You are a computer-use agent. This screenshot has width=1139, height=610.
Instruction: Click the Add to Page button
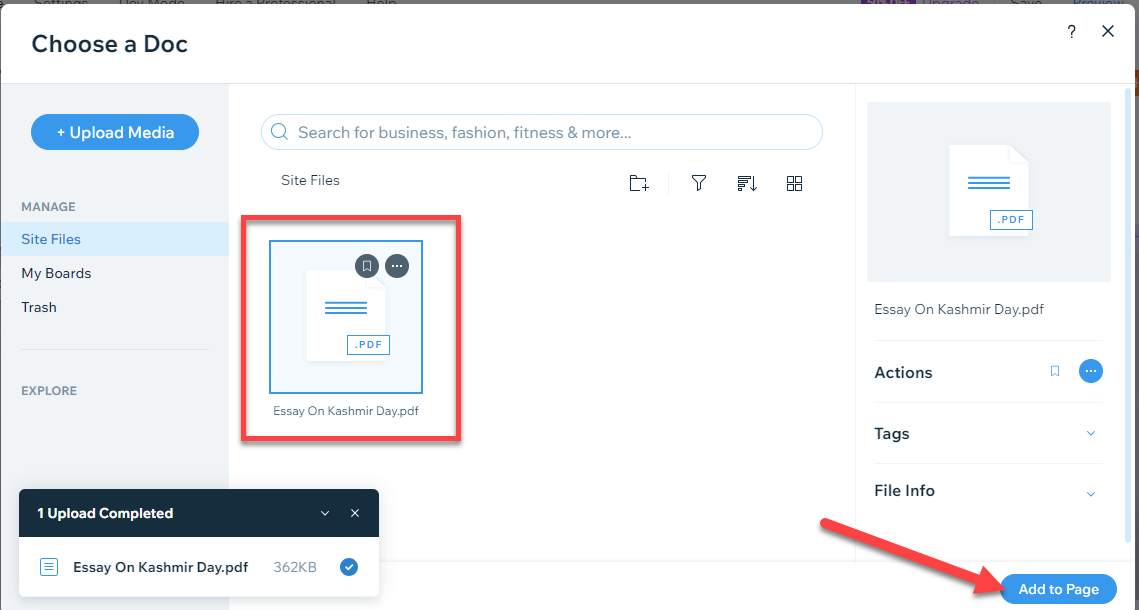1057,589
